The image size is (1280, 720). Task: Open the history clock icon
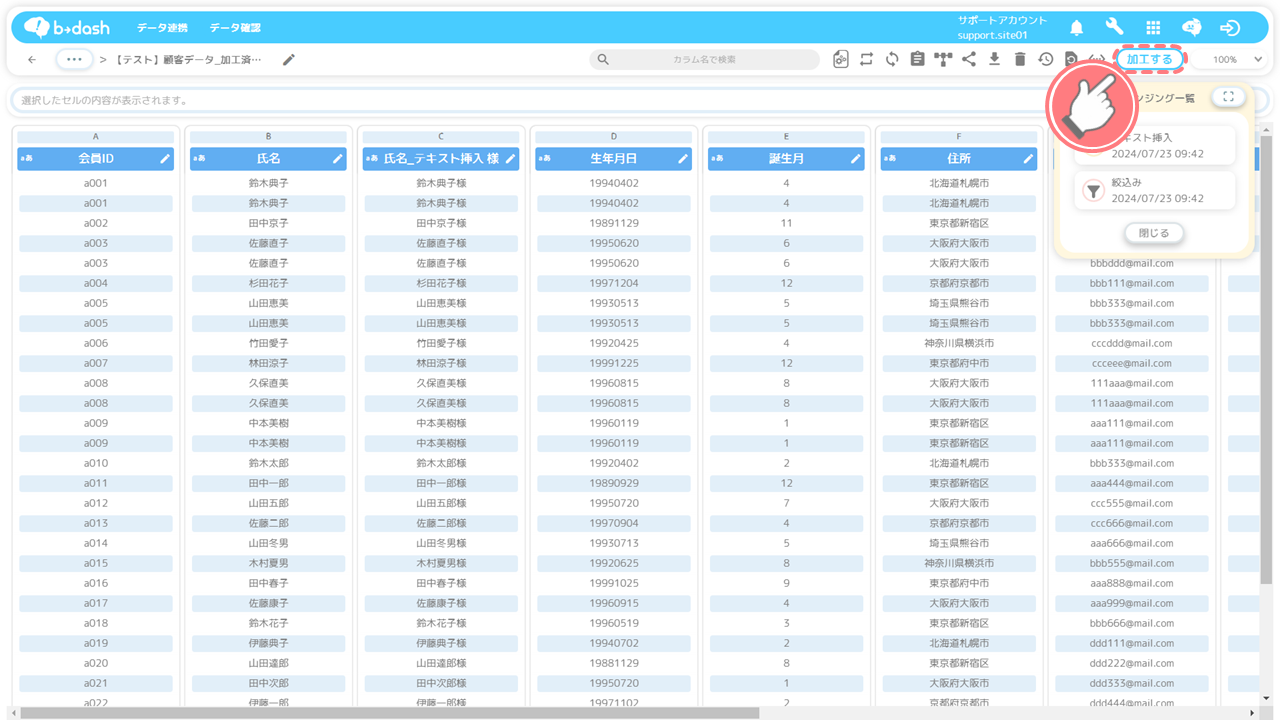coord(1045,60)
